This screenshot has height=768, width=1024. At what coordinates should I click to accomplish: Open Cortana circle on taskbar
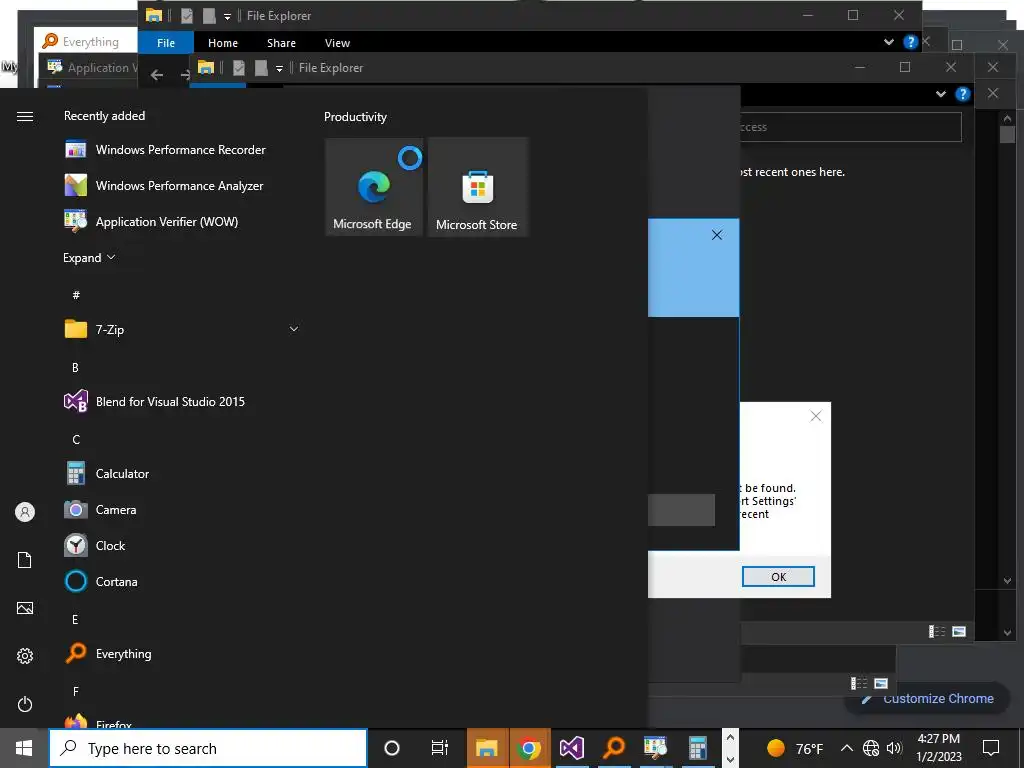coord(392,748)
